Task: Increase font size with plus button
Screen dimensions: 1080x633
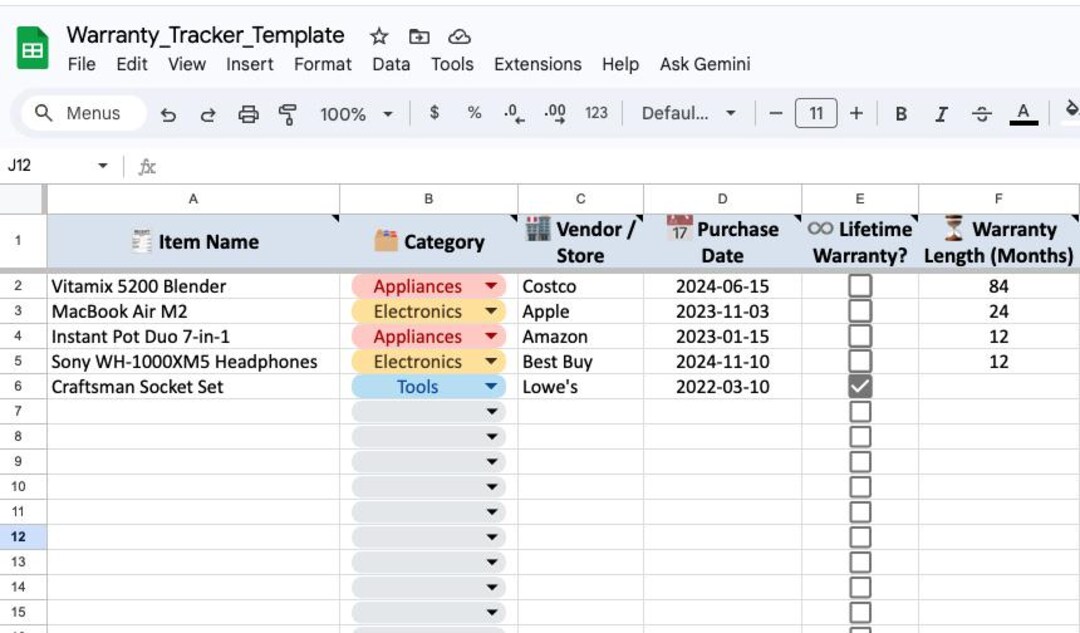Action: tap(856, 113)
